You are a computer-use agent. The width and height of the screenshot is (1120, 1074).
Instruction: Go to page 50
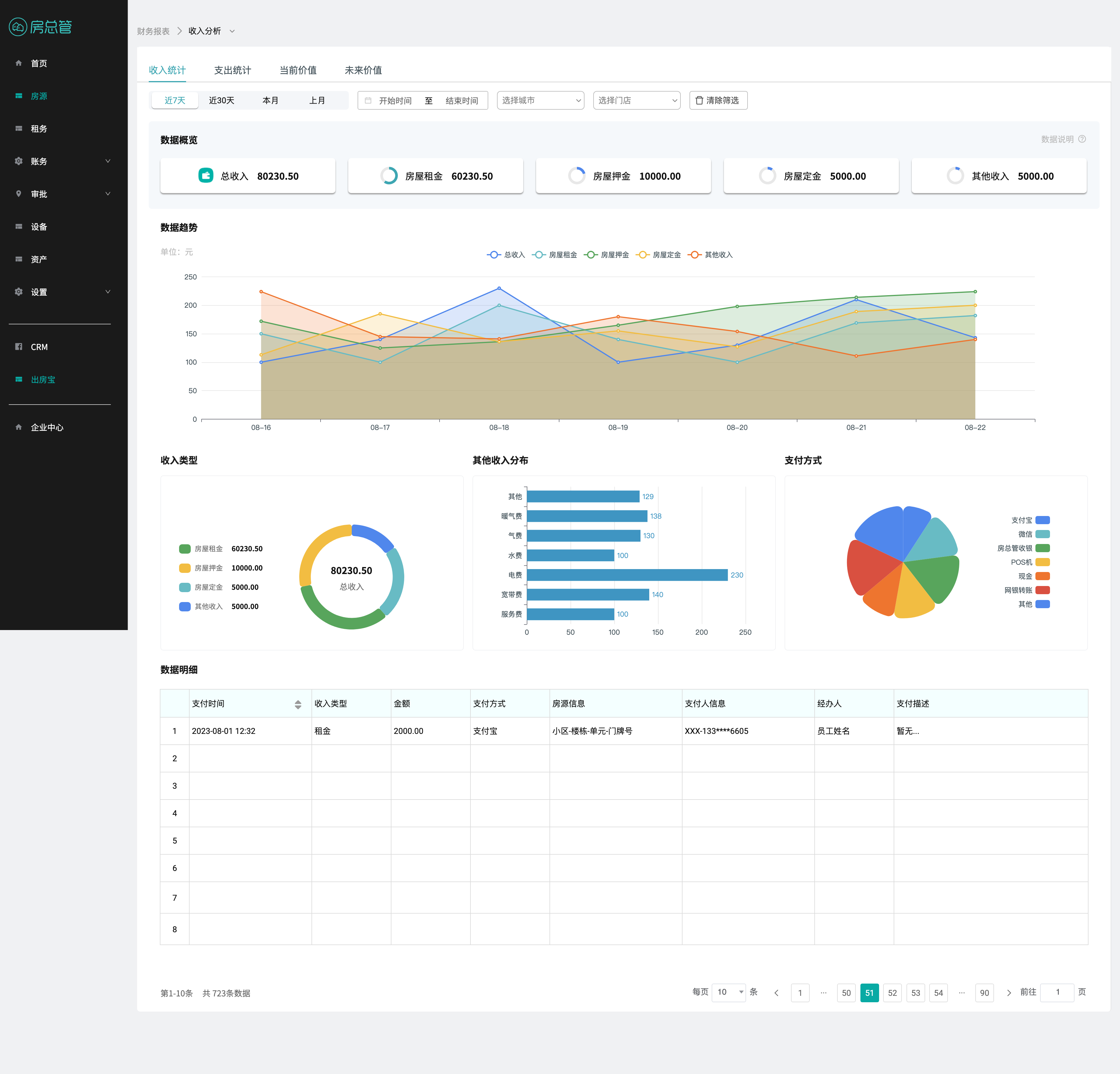pyautogui.click(x=846, y=993)
